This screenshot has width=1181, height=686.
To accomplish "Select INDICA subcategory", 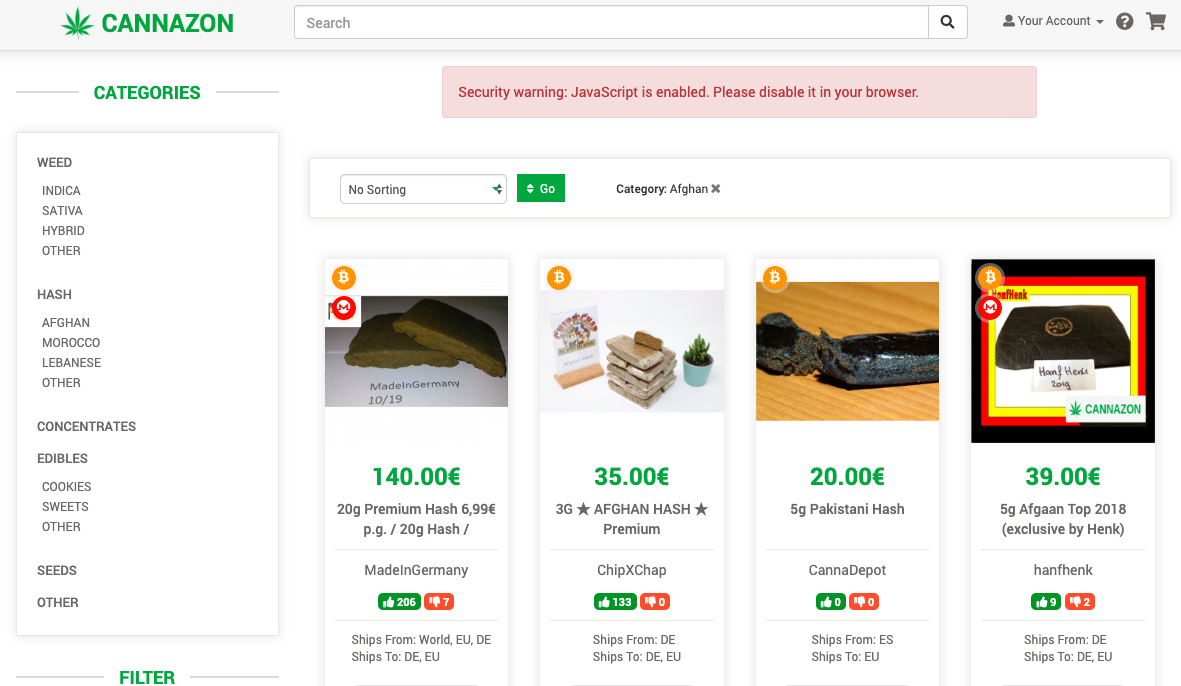I will [61, 191].
